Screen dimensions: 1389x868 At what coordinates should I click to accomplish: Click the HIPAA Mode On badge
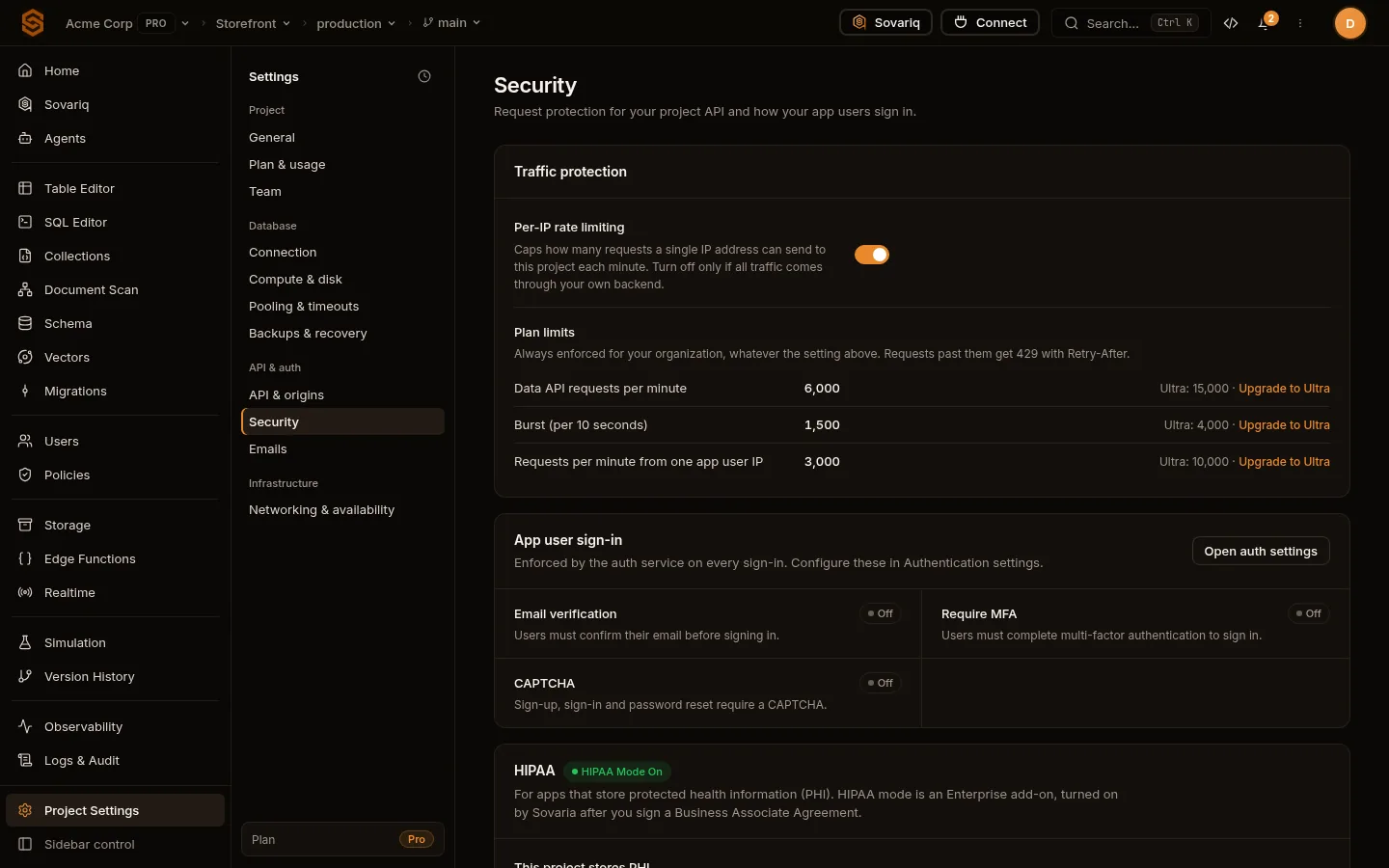coord(616,772)
